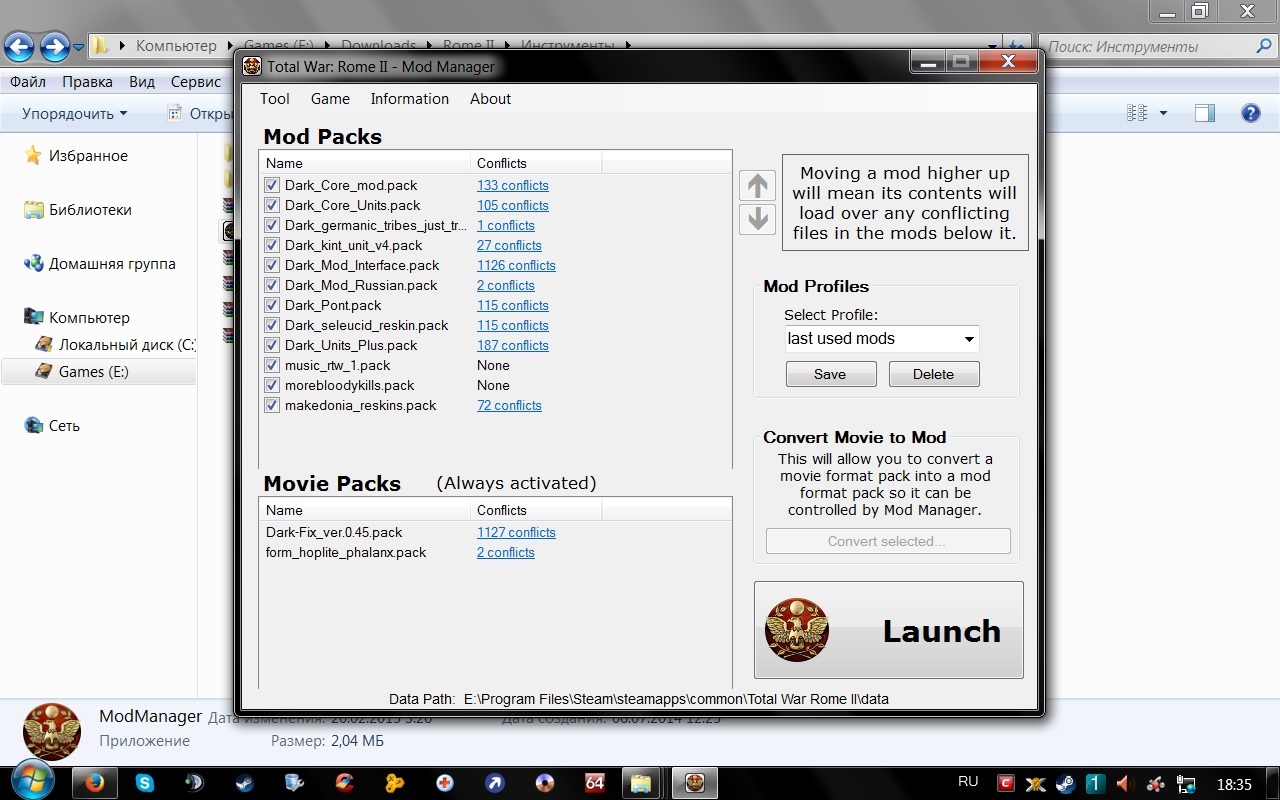The height and width of the screenshot is (800, 1280).
Task: Open Firefox from the taskbar
Action: (95, 783)
